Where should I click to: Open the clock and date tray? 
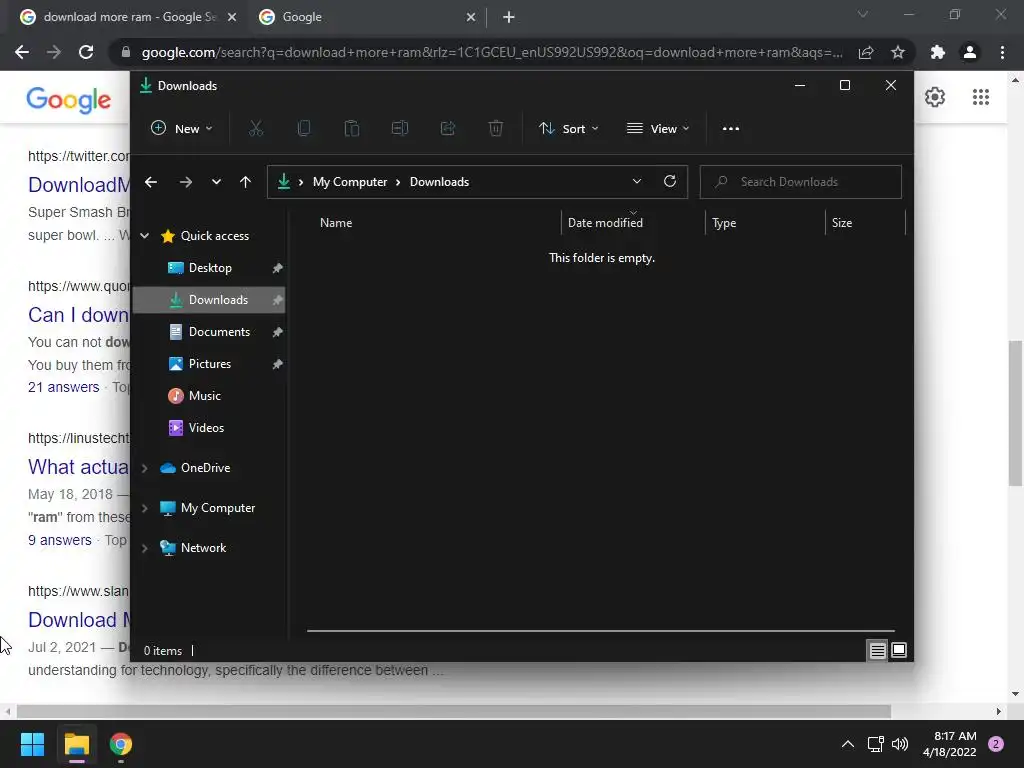[x=949, y=744]
